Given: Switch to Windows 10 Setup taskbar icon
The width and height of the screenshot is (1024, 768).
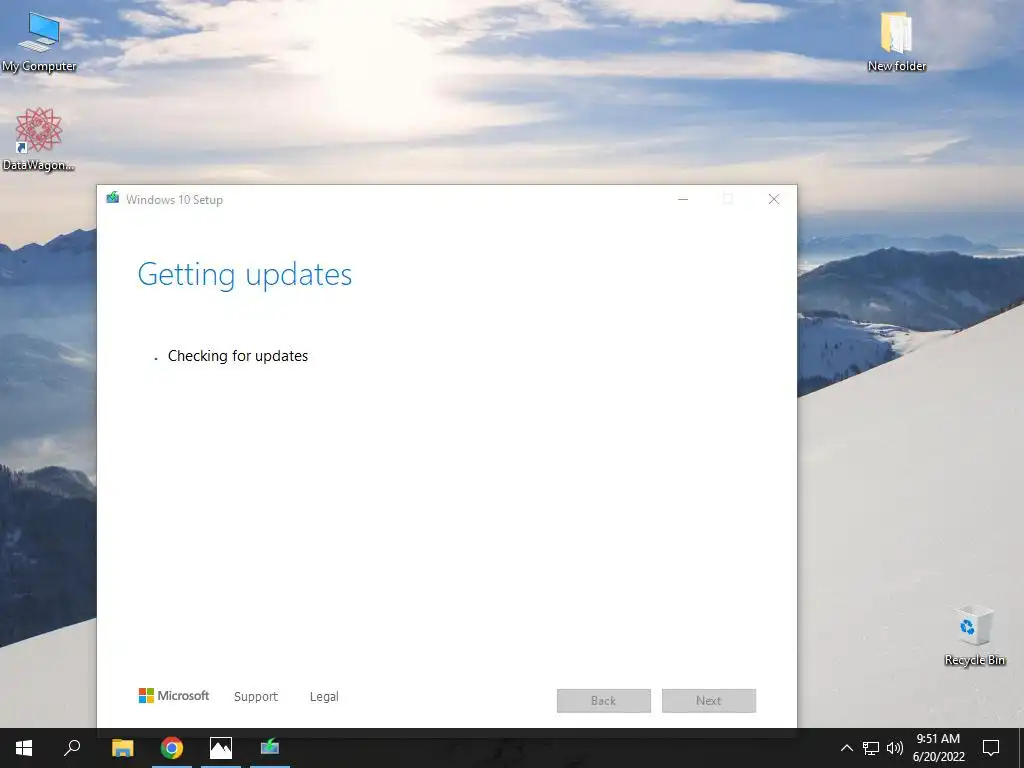Looking at the screenshot, I should click(270, 748).
